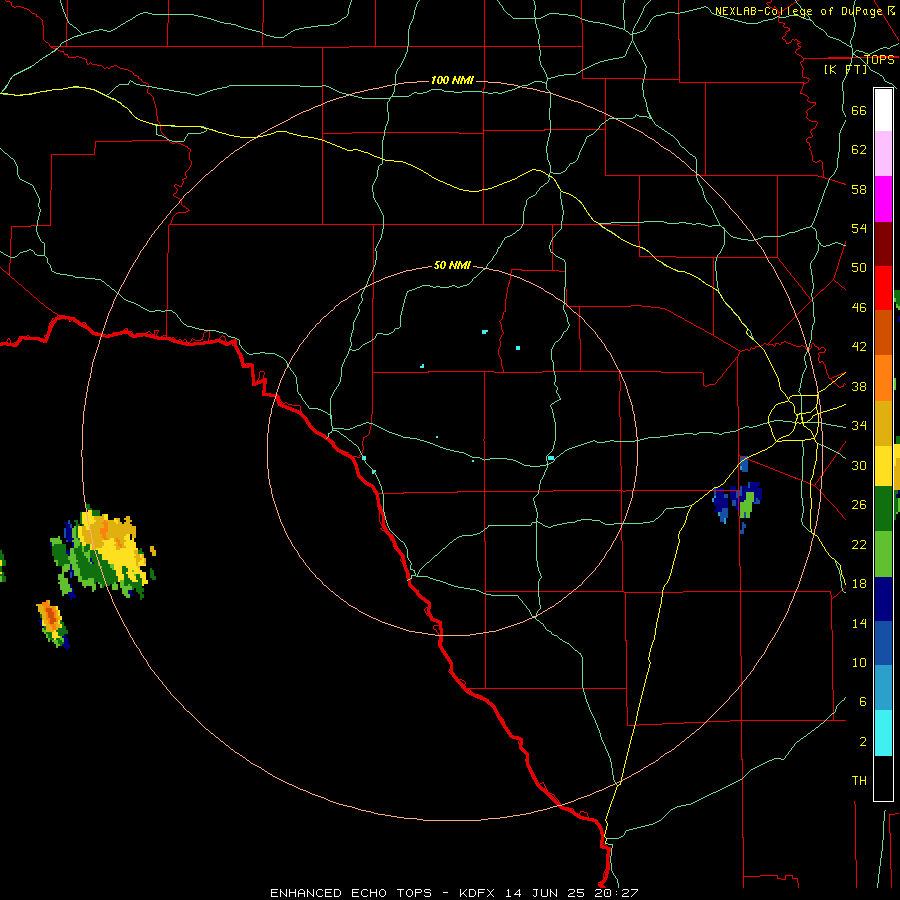The width and height of the screenshot is (900, 900).
Task: Pick the light green color bar swatch
Action: (x=883, y=554)
